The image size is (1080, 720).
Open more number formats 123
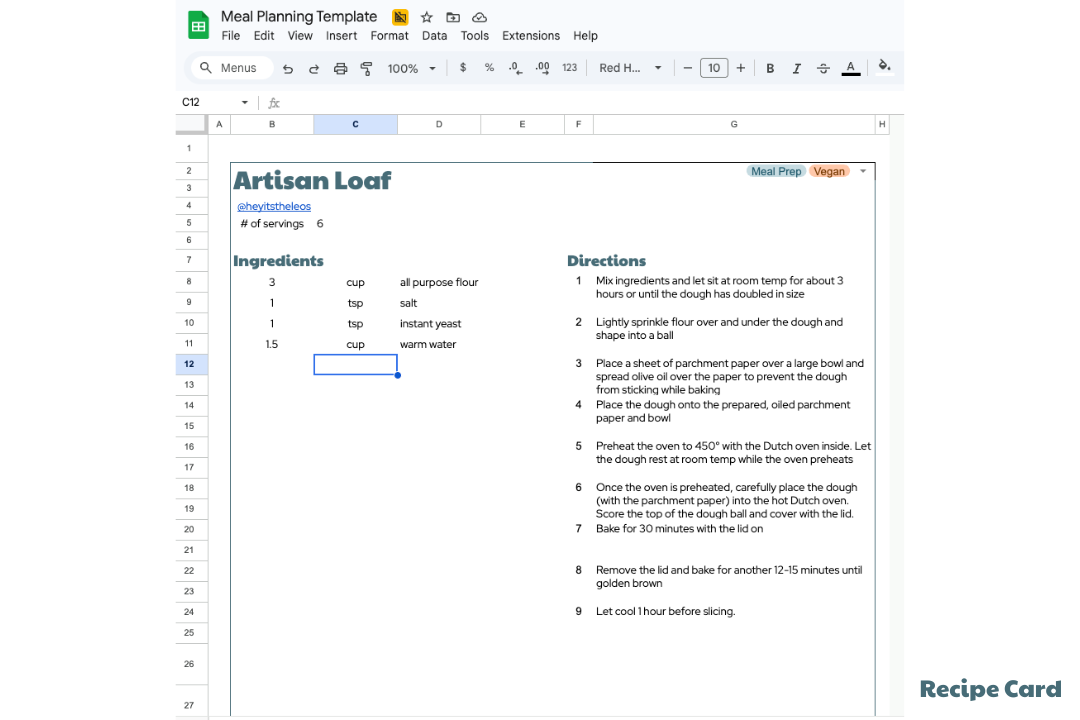pyautogui.click(x=570, y=68)
